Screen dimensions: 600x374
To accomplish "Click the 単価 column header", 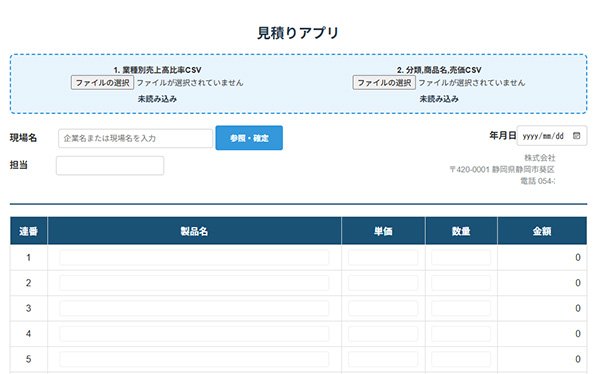I will 383,231.
